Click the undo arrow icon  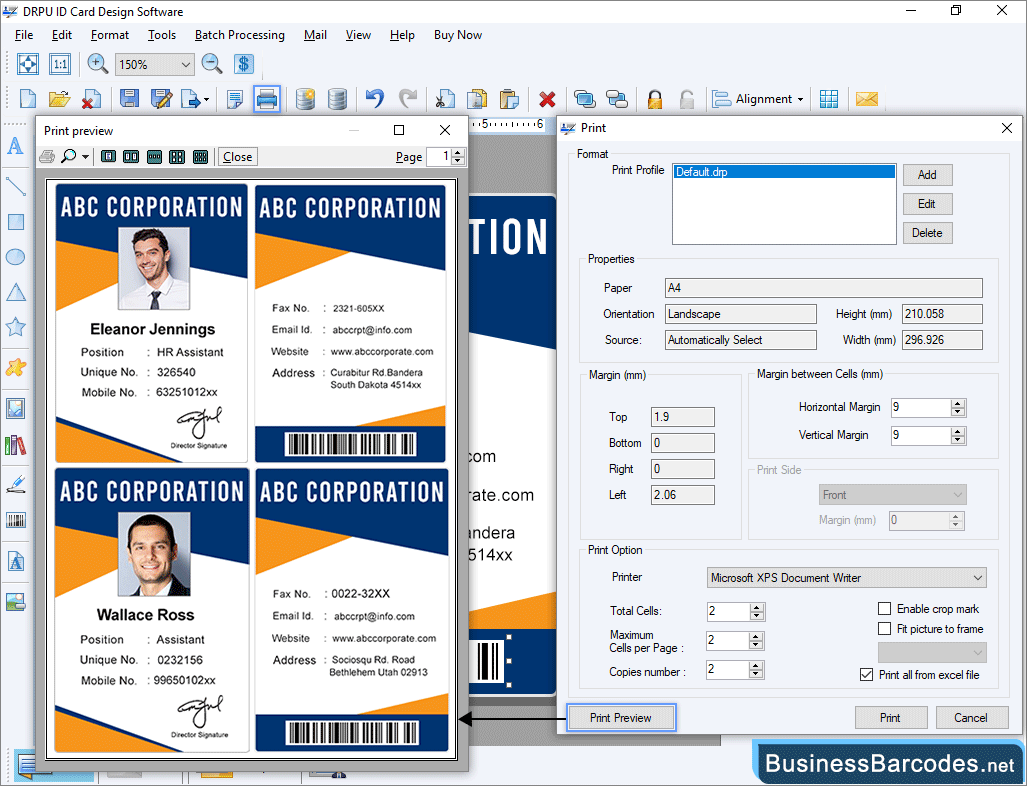pyautogui.click(x=375, y=99)
